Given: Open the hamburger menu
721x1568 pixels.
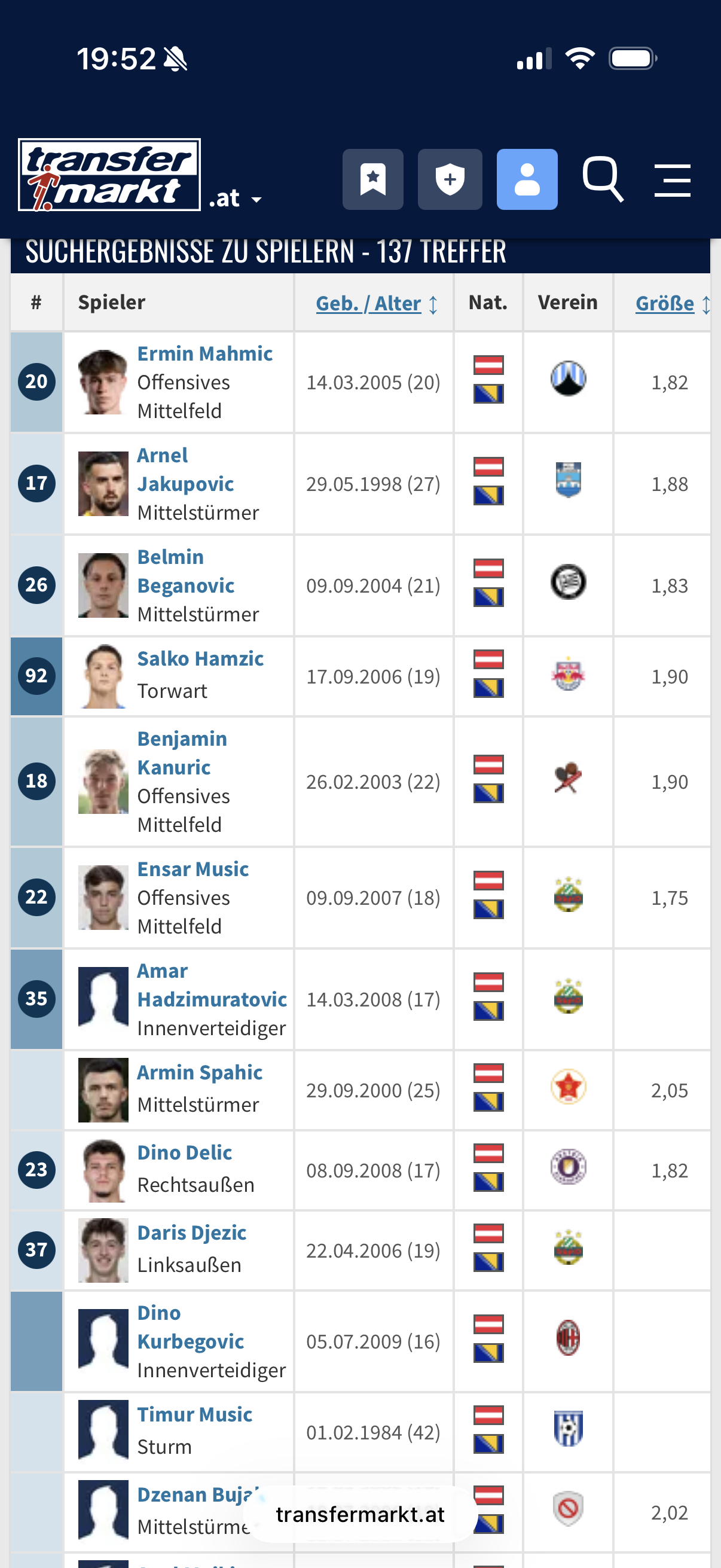Looking at the screenshot, I should coord(673,180).
